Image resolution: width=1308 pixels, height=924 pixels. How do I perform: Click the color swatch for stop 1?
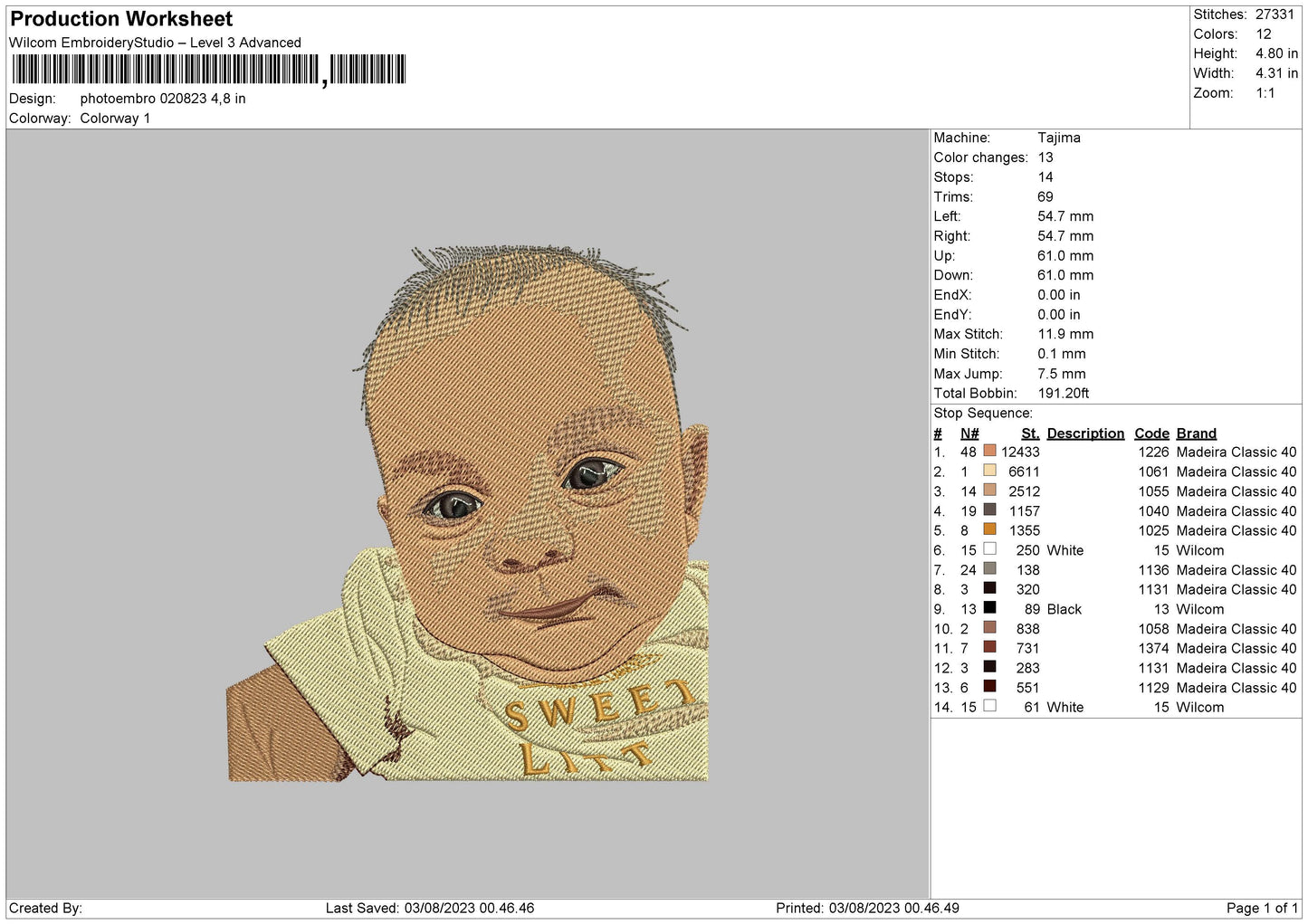pyautogui.click(x=989, y=451)
